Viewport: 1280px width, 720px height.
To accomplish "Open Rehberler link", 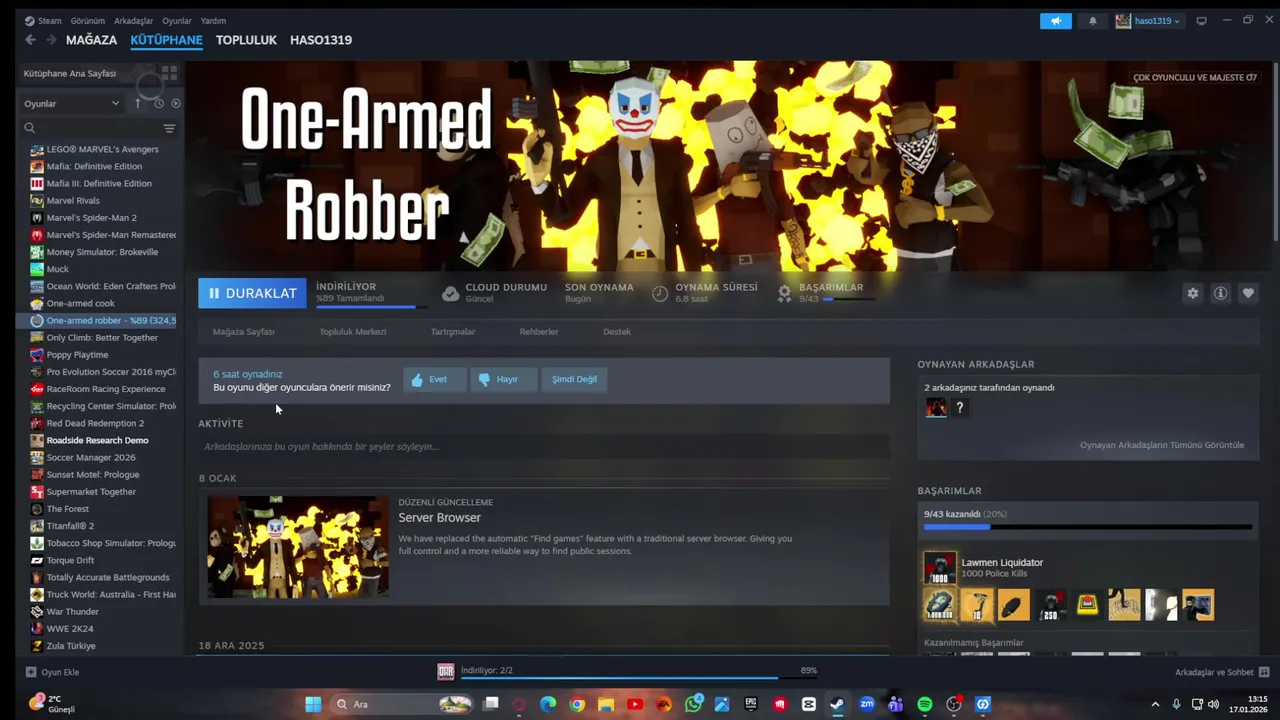I will pos(539,331).
